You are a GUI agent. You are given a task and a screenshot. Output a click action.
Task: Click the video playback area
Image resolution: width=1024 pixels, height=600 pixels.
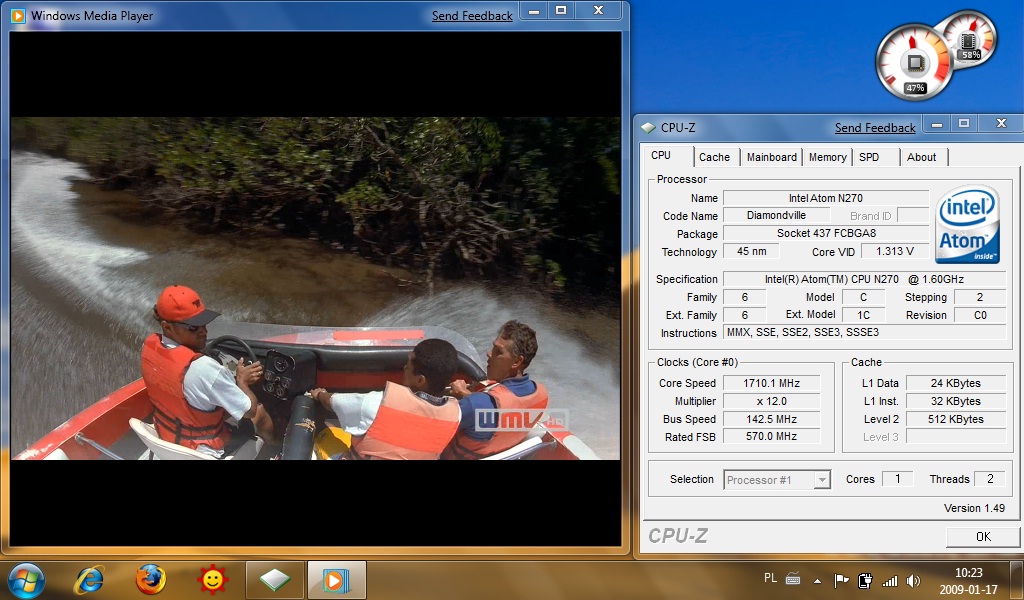click(x=315, y=288)
